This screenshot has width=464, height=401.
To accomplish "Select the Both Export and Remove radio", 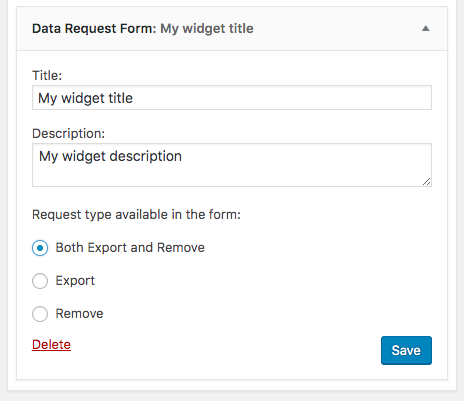I will coord(40,248).
